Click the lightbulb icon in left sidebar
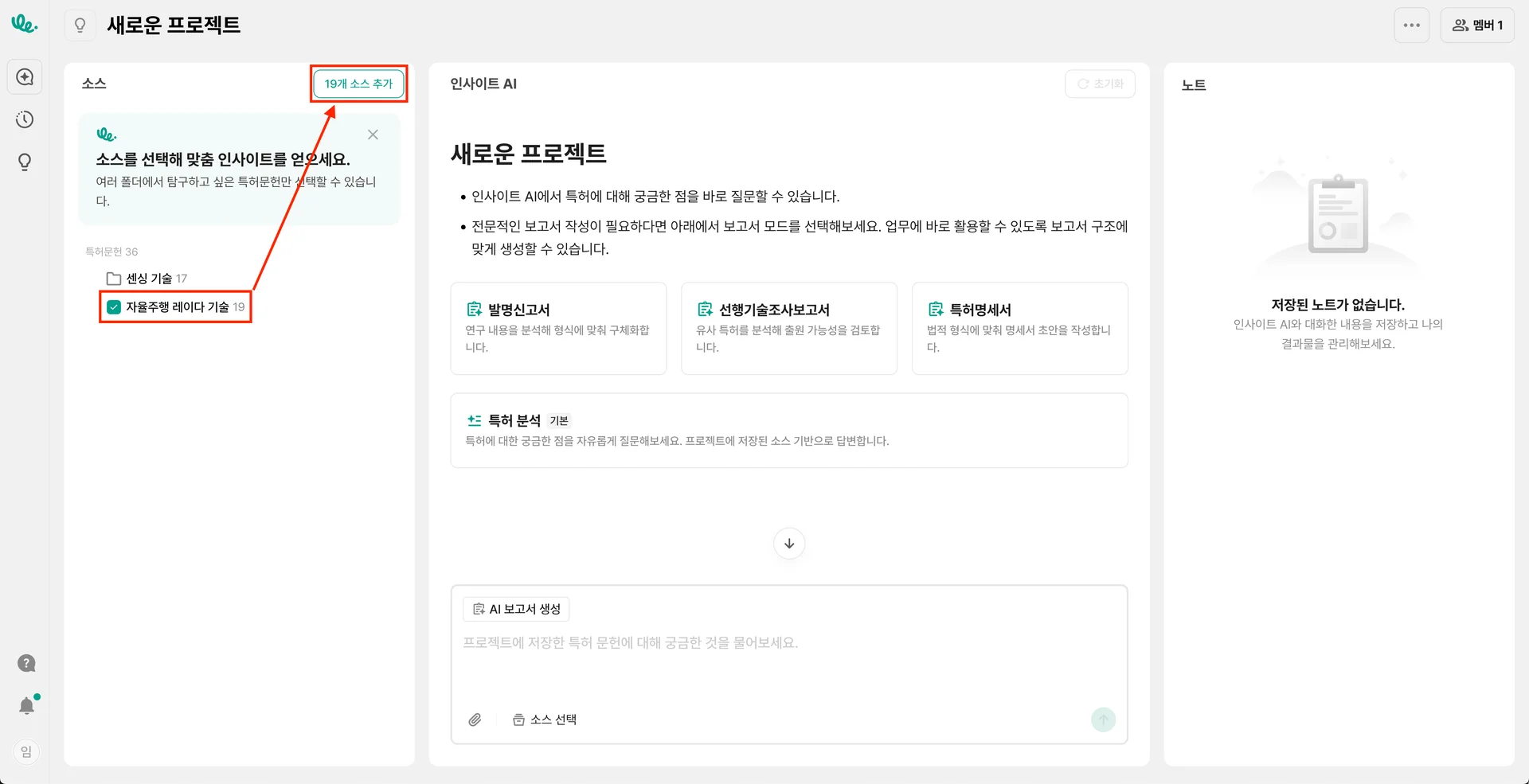This screenshot has height=784, width=1529. coord(25,162)
